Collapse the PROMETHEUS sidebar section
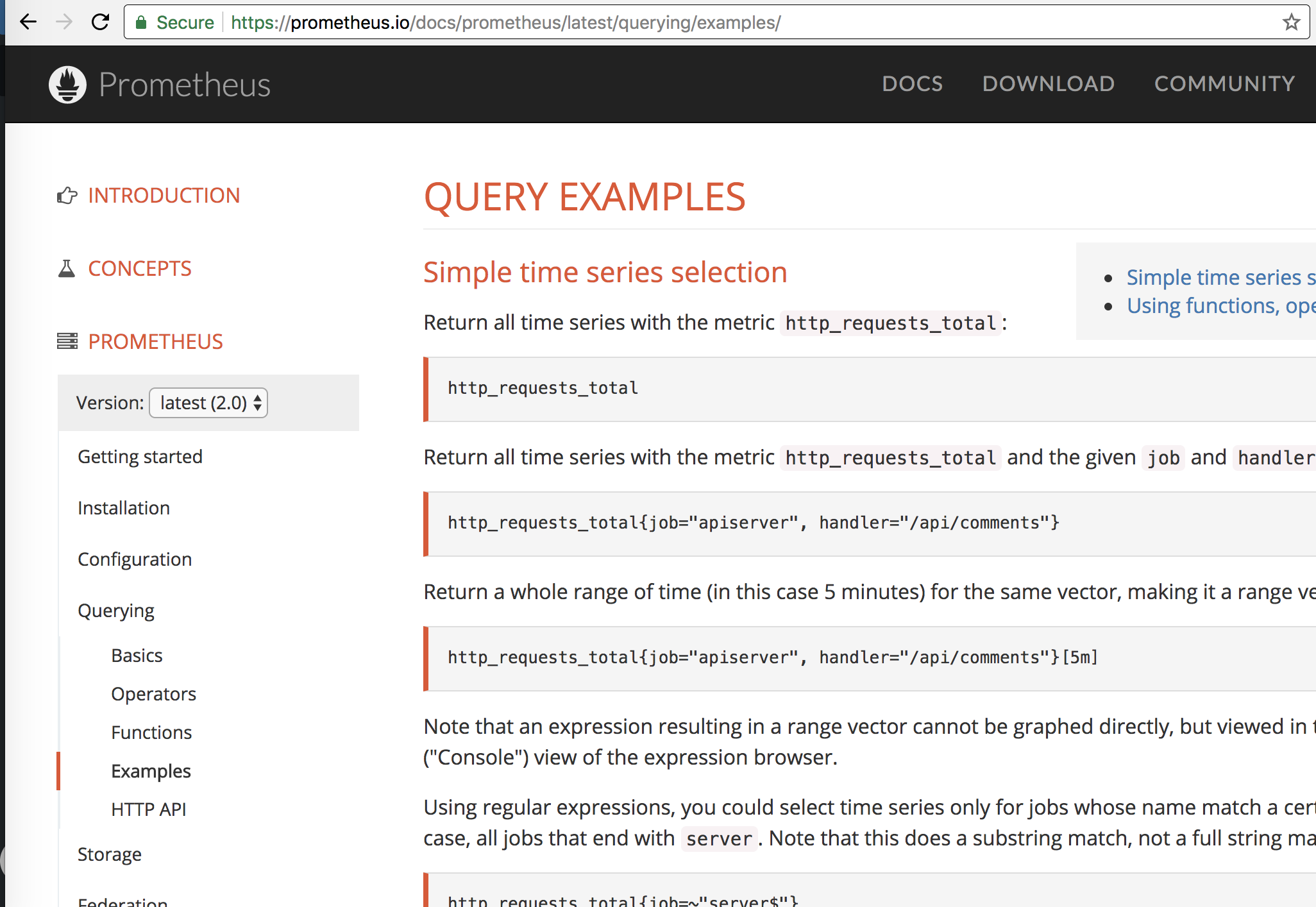Viewport: 1316px width, 907px height. click(155, 341)
